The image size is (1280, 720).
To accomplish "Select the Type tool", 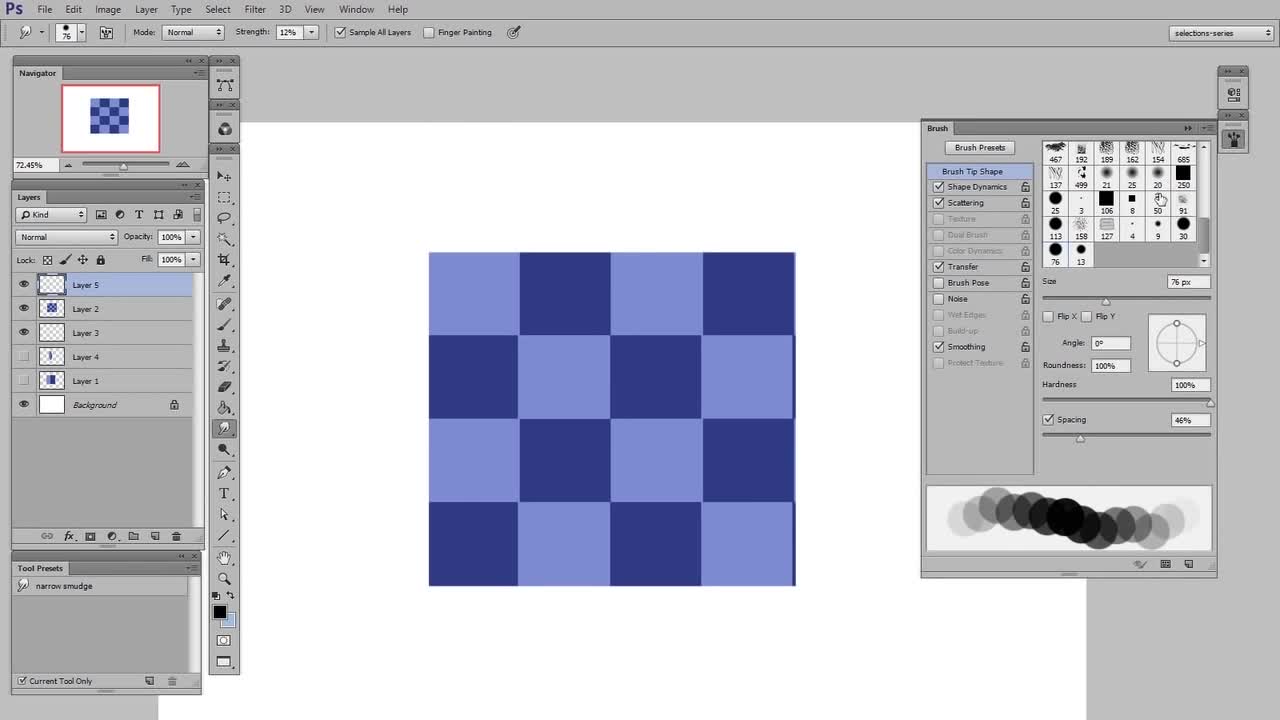I will (224, 494).
